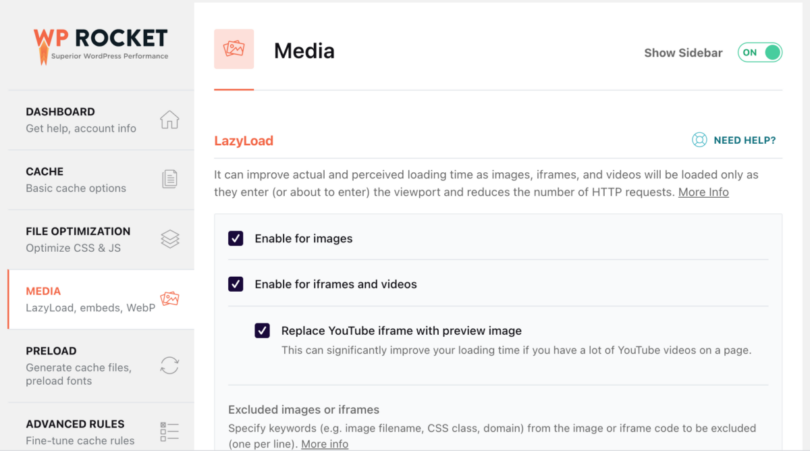This screenshot has width=810, height=451.
Task: Click 'Generate cache files, preload fonts' text
Action: [79, 374]
